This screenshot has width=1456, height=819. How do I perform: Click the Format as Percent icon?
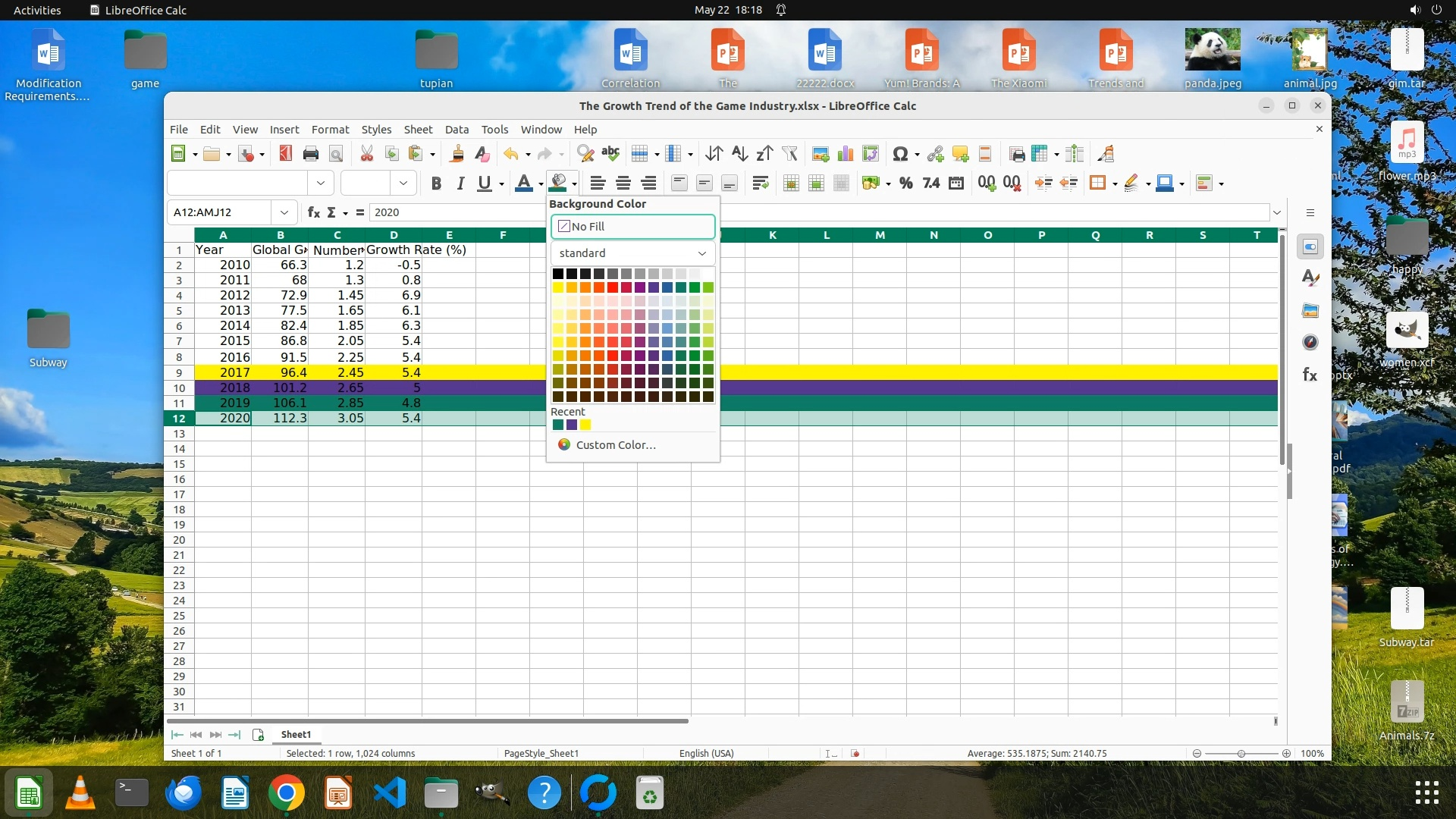905,183
